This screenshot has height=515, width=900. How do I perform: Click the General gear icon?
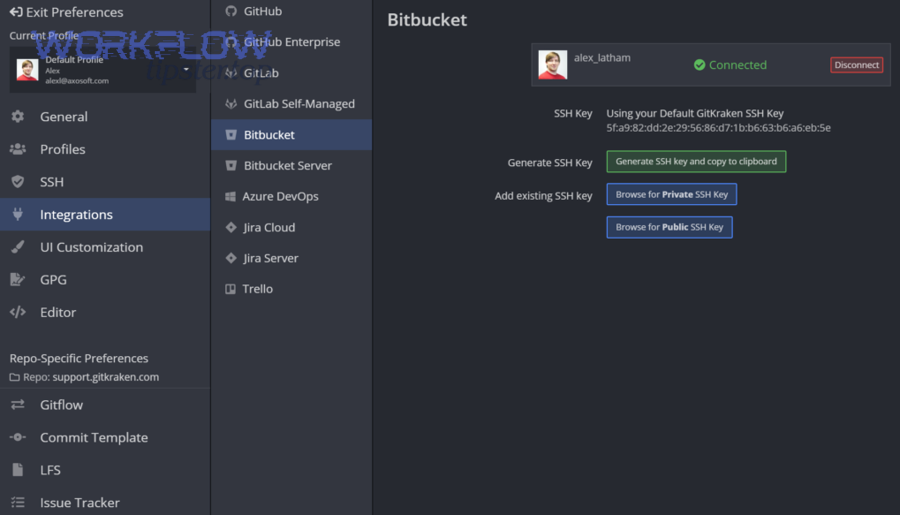pos(18,117)
